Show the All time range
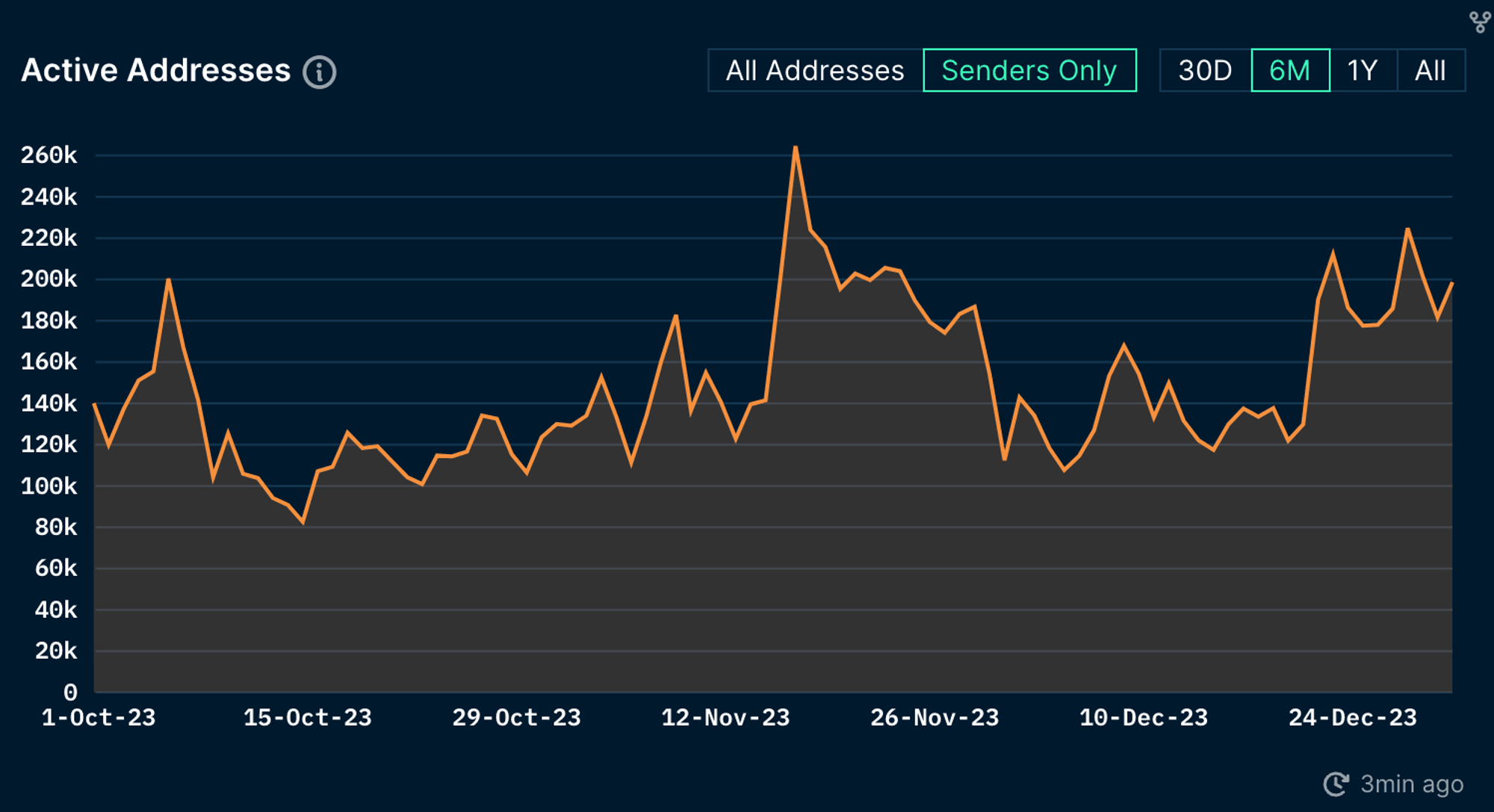This screenshot has width=1494, height=812. point(1431,71)
